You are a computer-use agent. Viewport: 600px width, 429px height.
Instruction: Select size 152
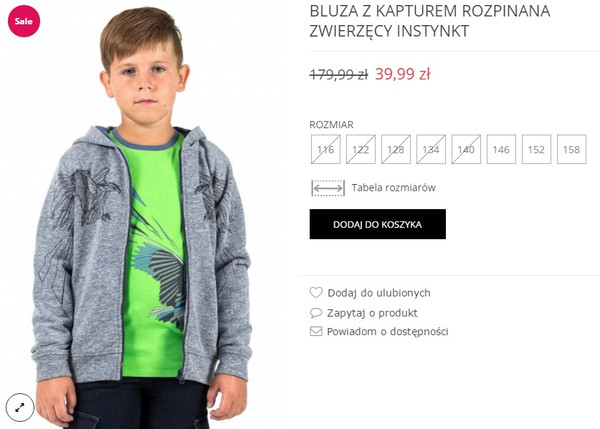pos(536,149)
